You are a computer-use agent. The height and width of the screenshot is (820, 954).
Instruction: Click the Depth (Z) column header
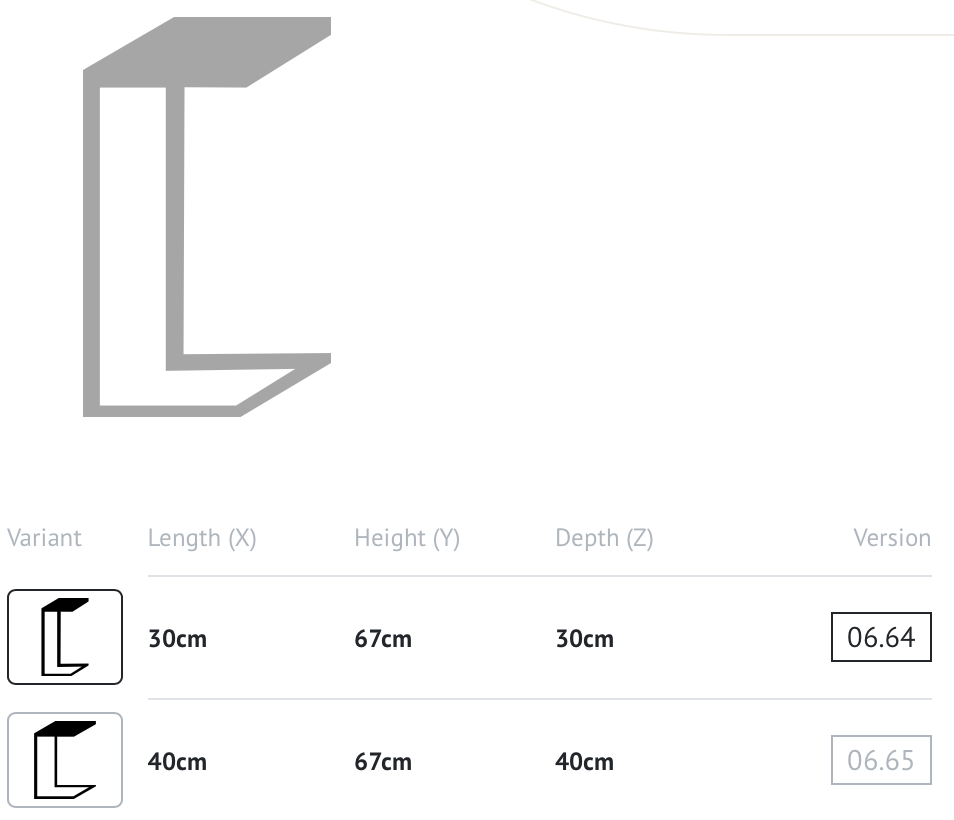click(604, 538)
